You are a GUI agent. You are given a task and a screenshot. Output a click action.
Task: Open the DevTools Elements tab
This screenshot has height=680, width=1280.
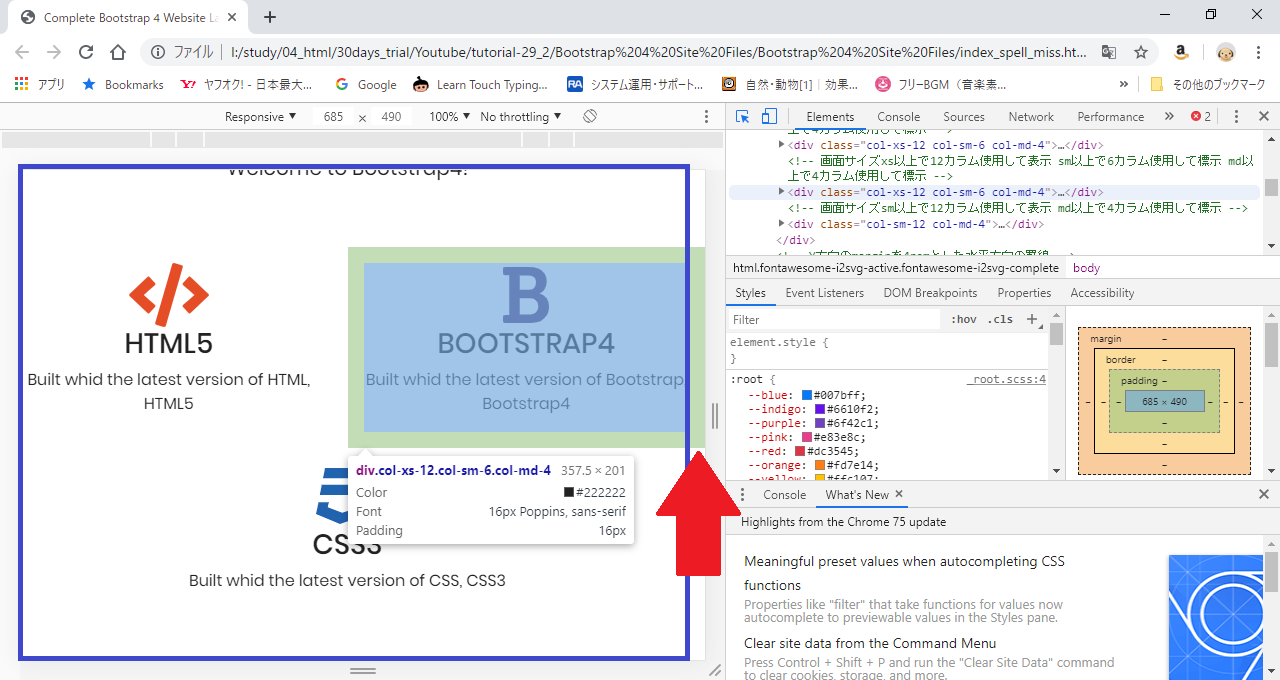(830, 117)
